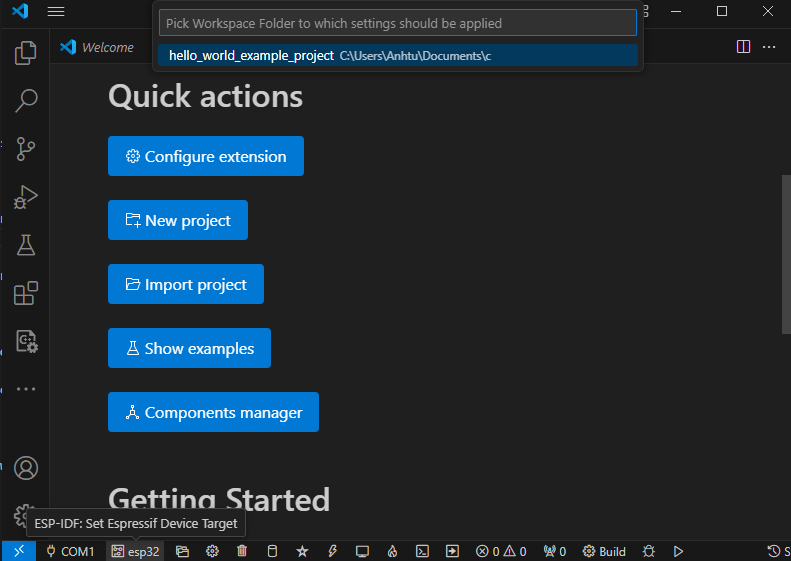The image size is (791, 561).
Task: Open Run and Debug view
Action: [x=25, y=197]
